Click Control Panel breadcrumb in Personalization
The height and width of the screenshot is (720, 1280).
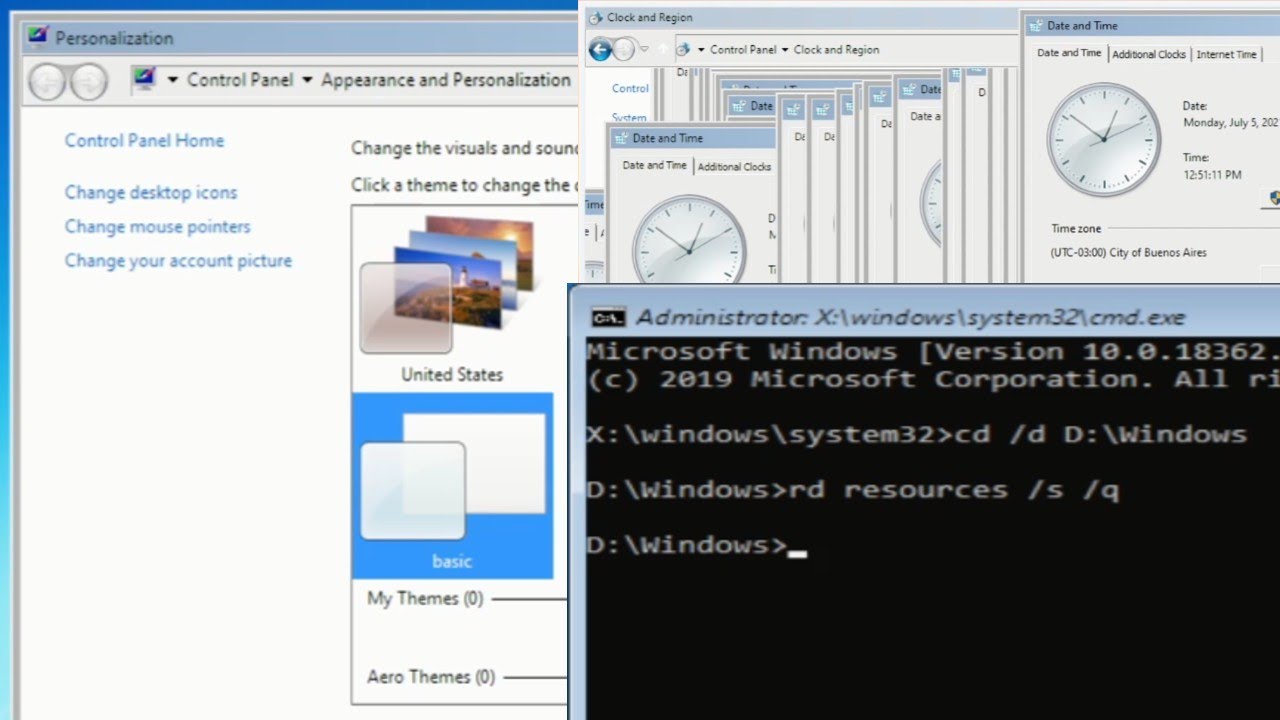pos(240,80)
